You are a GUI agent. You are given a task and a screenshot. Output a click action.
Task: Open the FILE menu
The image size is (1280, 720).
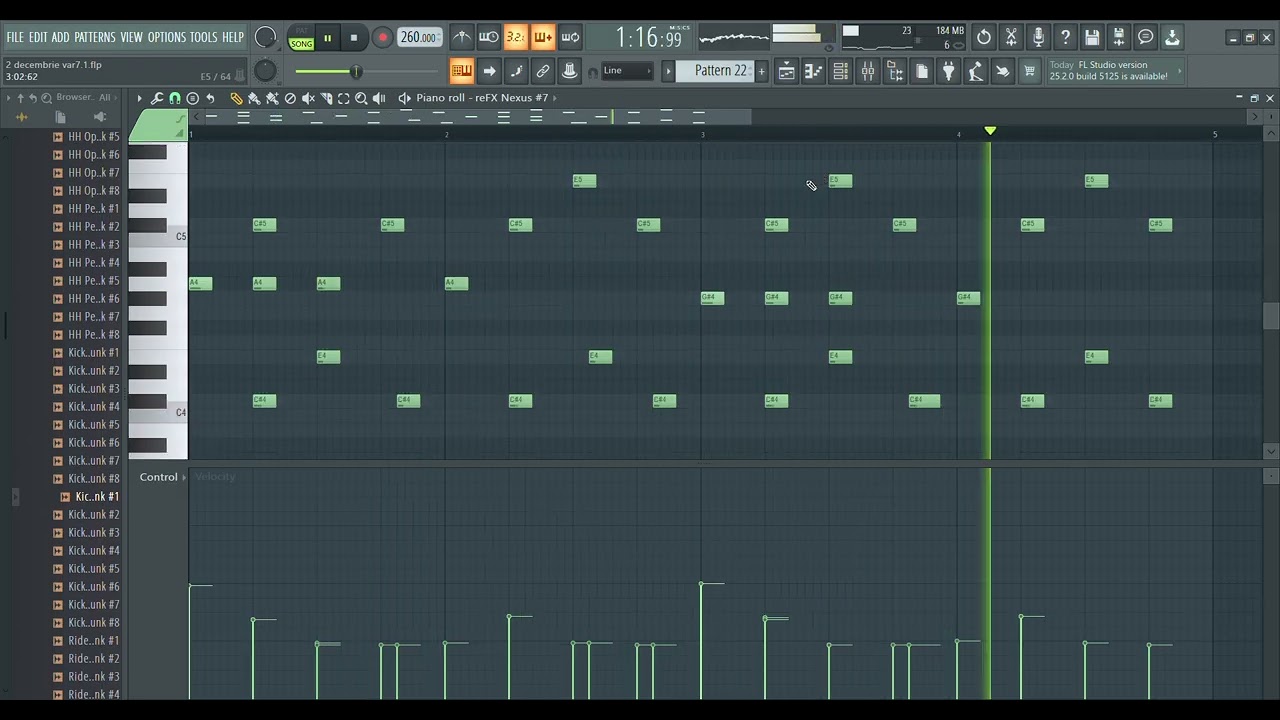tap(15, 38)
